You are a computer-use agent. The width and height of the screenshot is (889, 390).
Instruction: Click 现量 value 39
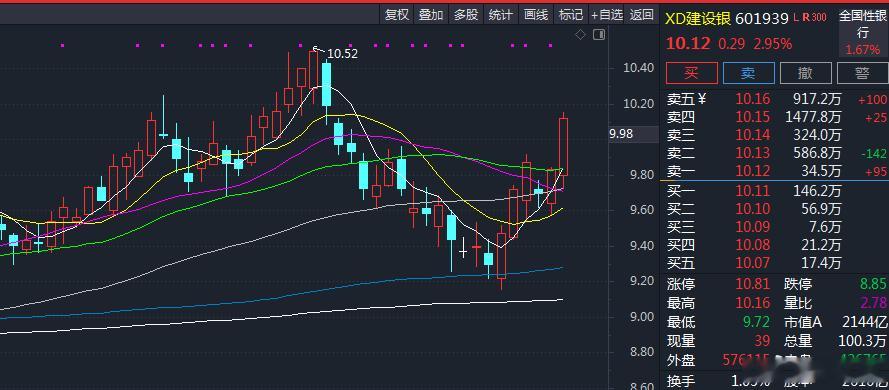point(763,341)
